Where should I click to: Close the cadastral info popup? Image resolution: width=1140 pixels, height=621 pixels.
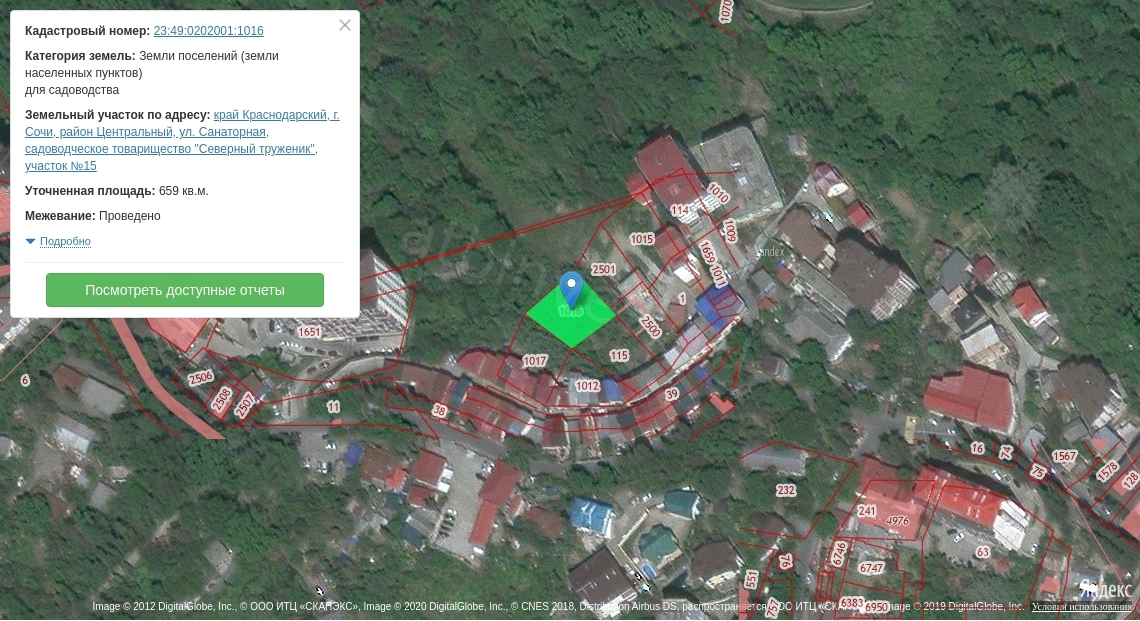[345, 25]
